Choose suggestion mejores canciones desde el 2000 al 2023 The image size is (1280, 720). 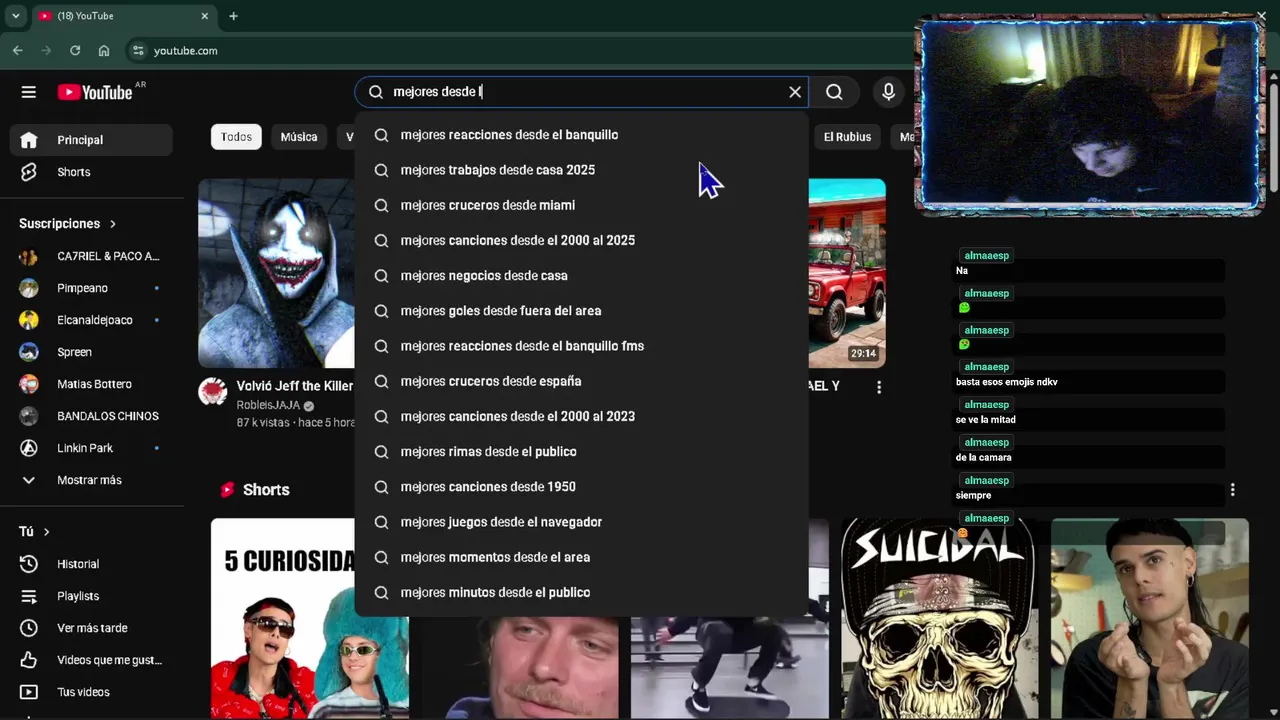581,416
